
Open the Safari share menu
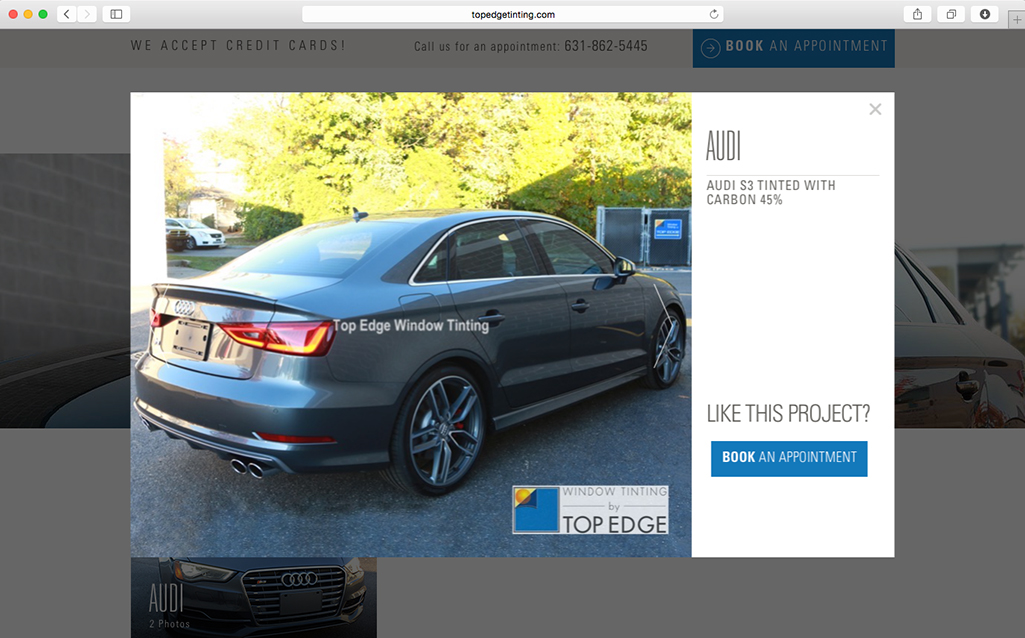click(x=917, y=14)
